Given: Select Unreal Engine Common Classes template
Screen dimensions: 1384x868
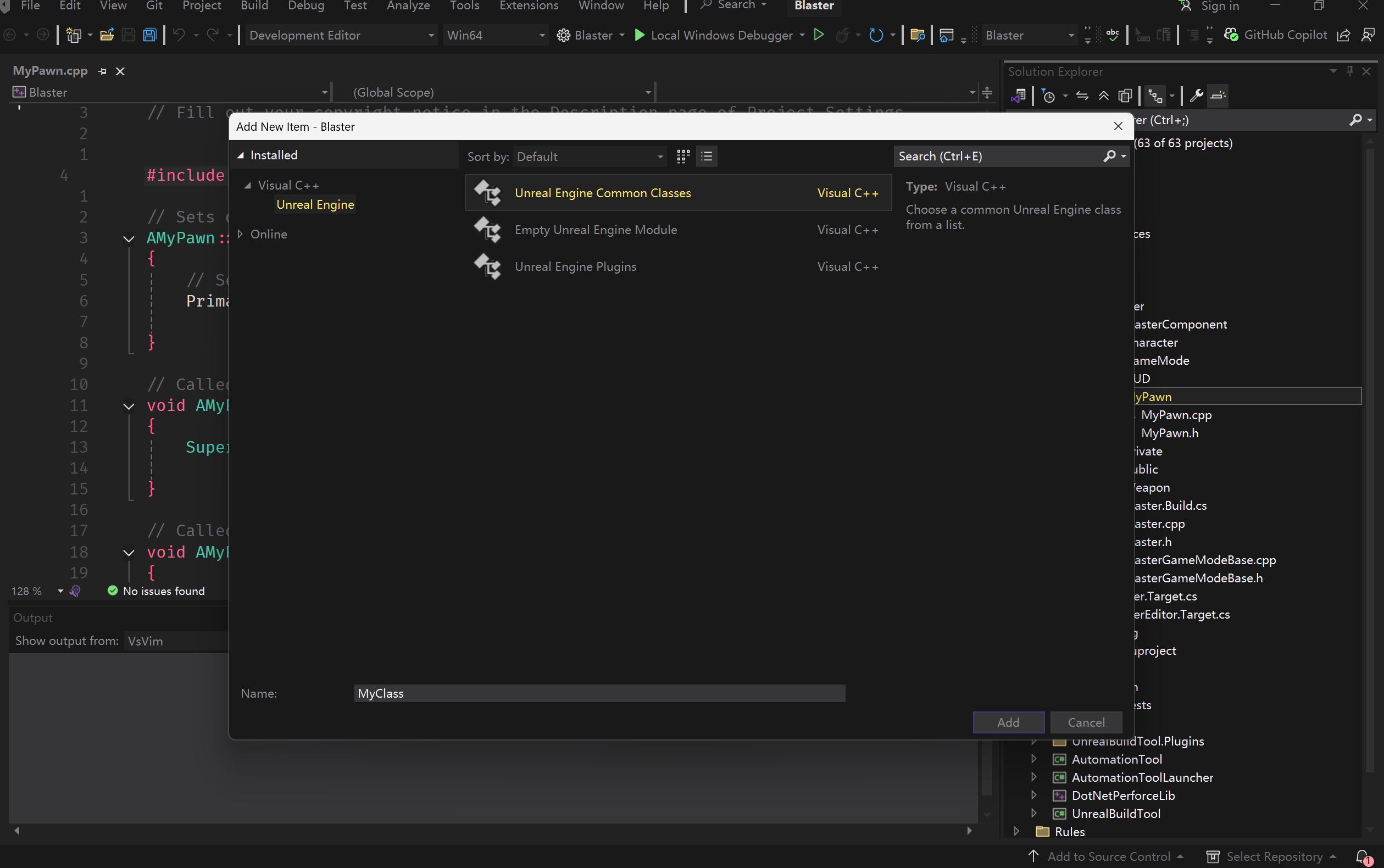Looking at the screenshot, I should pos(678,193).
